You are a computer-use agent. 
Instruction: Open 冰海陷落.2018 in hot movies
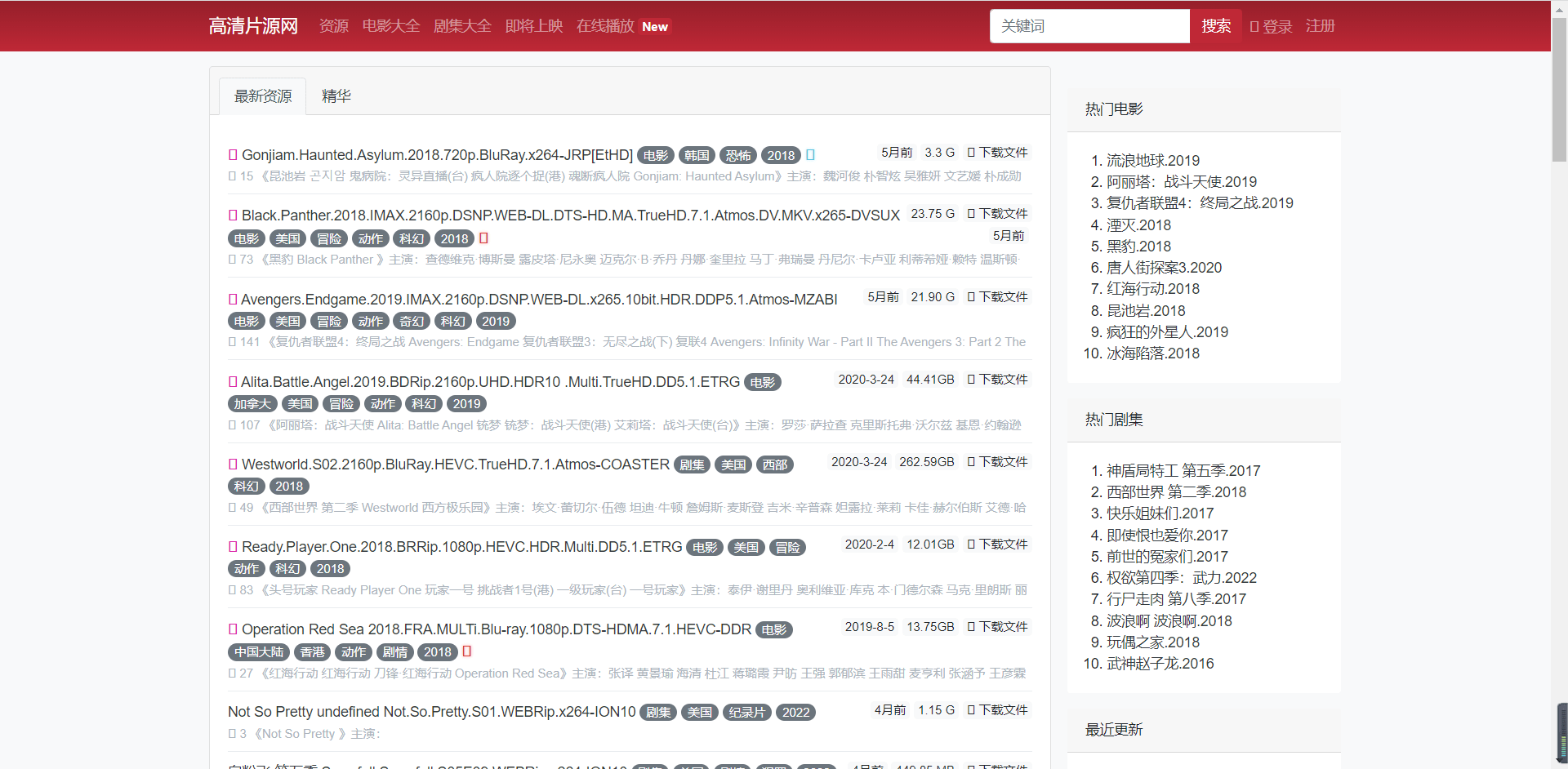point(1153,353)
